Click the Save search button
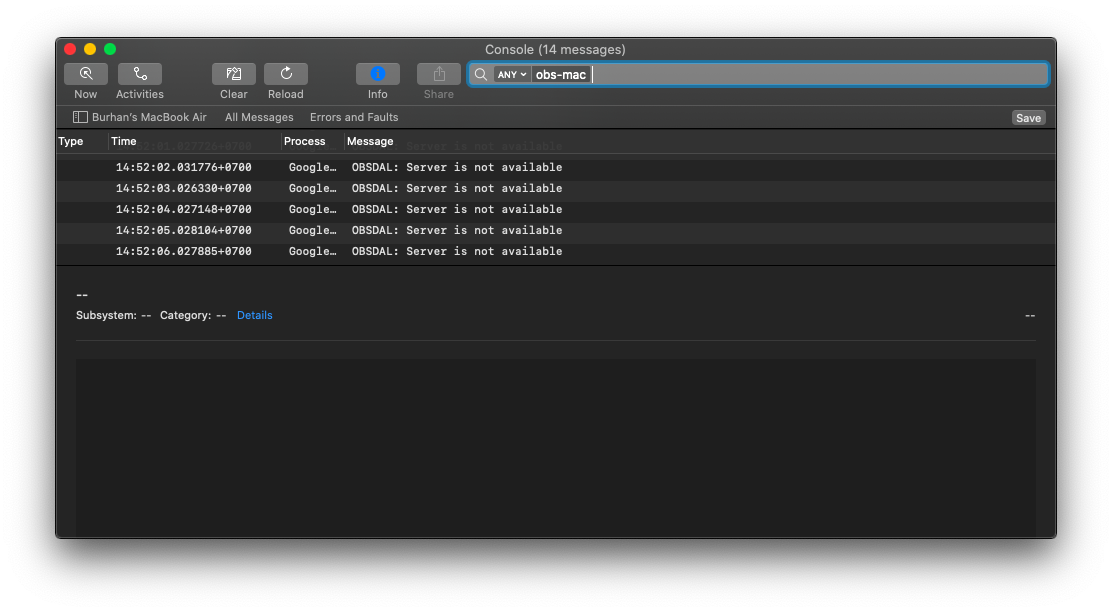The image size is (1112, 612). pyautogui.click(x=1028, y=117)
